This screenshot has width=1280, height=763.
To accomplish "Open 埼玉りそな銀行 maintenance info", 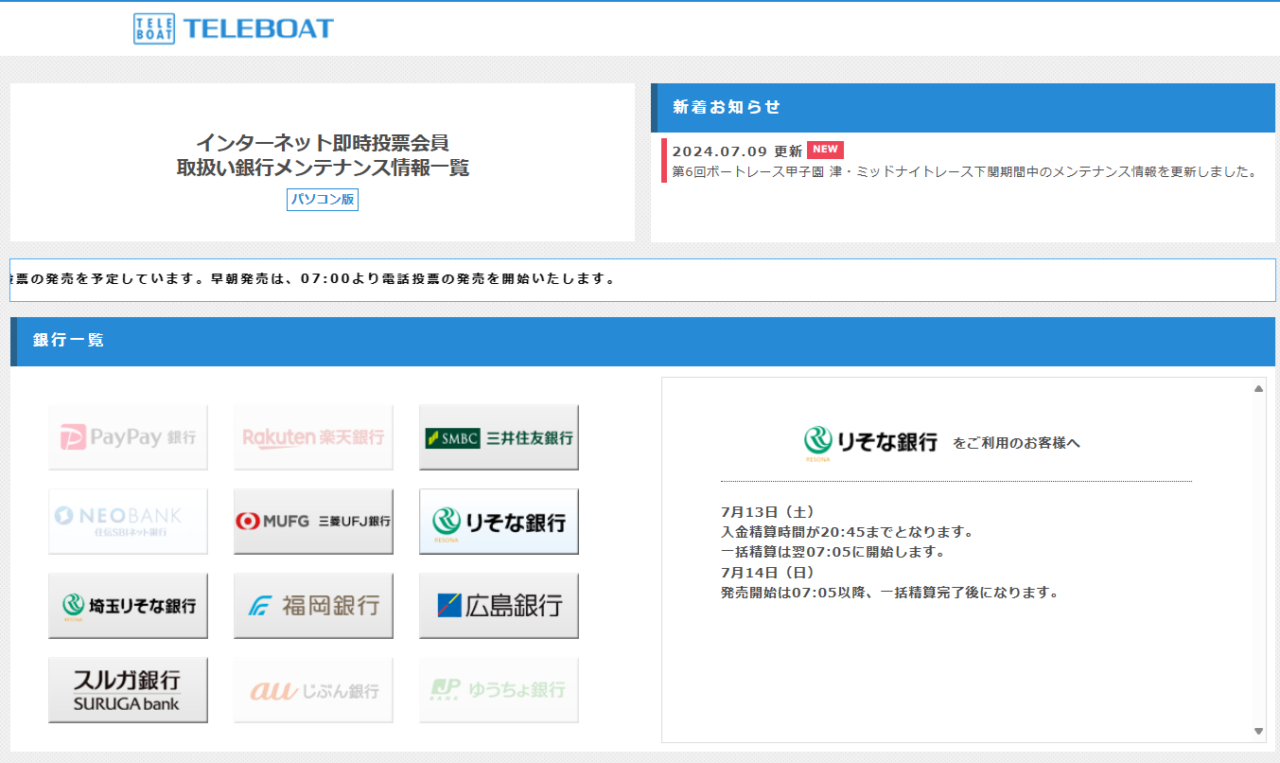I will point(128,605).
